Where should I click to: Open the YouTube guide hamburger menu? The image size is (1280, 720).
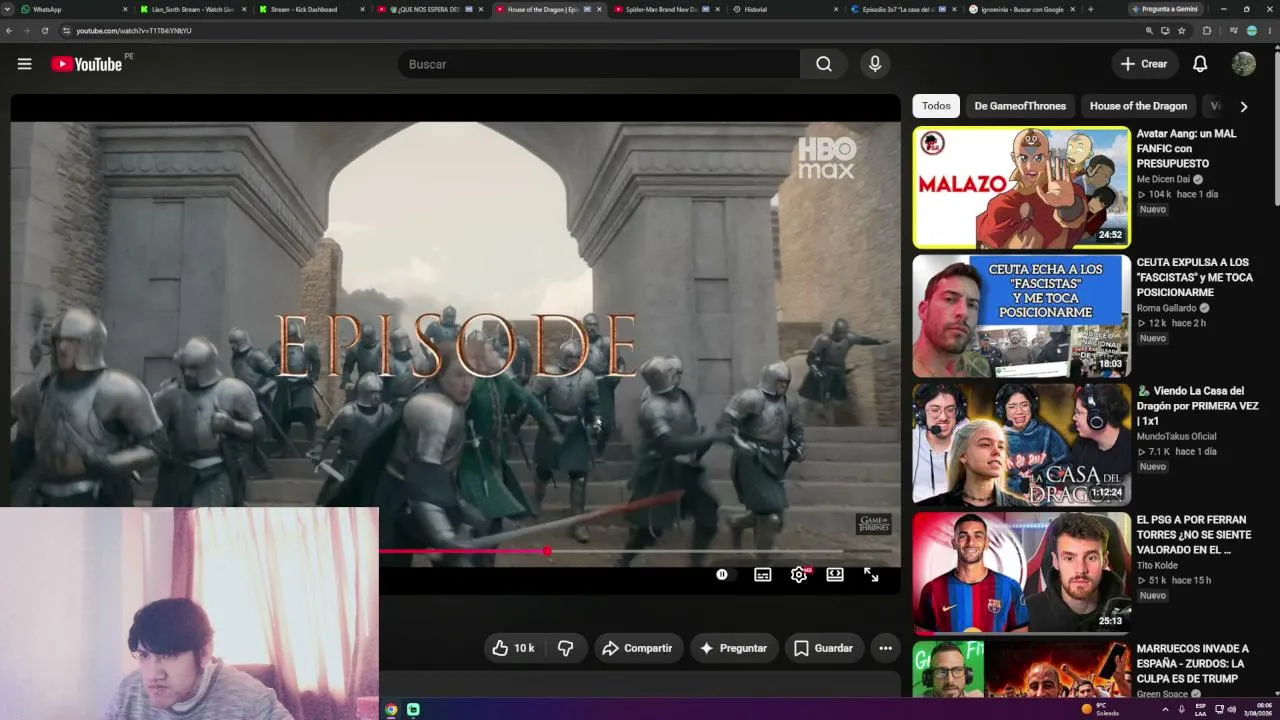(24, 64)
